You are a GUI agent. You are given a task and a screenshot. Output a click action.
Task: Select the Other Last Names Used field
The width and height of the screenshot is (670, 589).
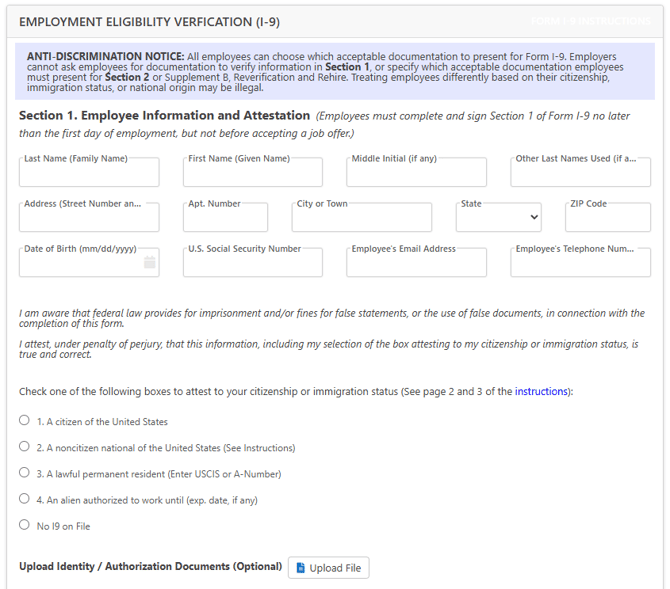pyautogui.click(x=580, y=173)
